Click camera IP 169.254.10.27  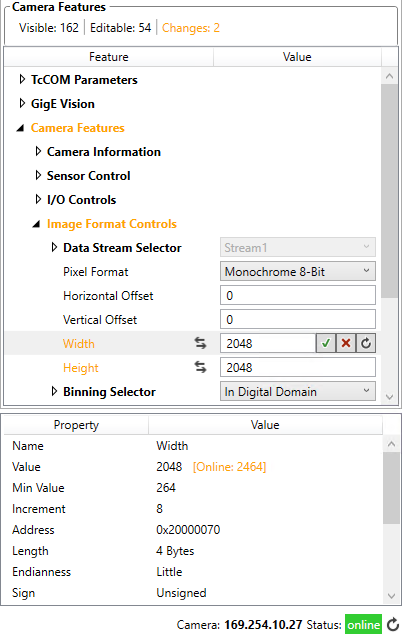pyautogui.click(x=263, y=624)
